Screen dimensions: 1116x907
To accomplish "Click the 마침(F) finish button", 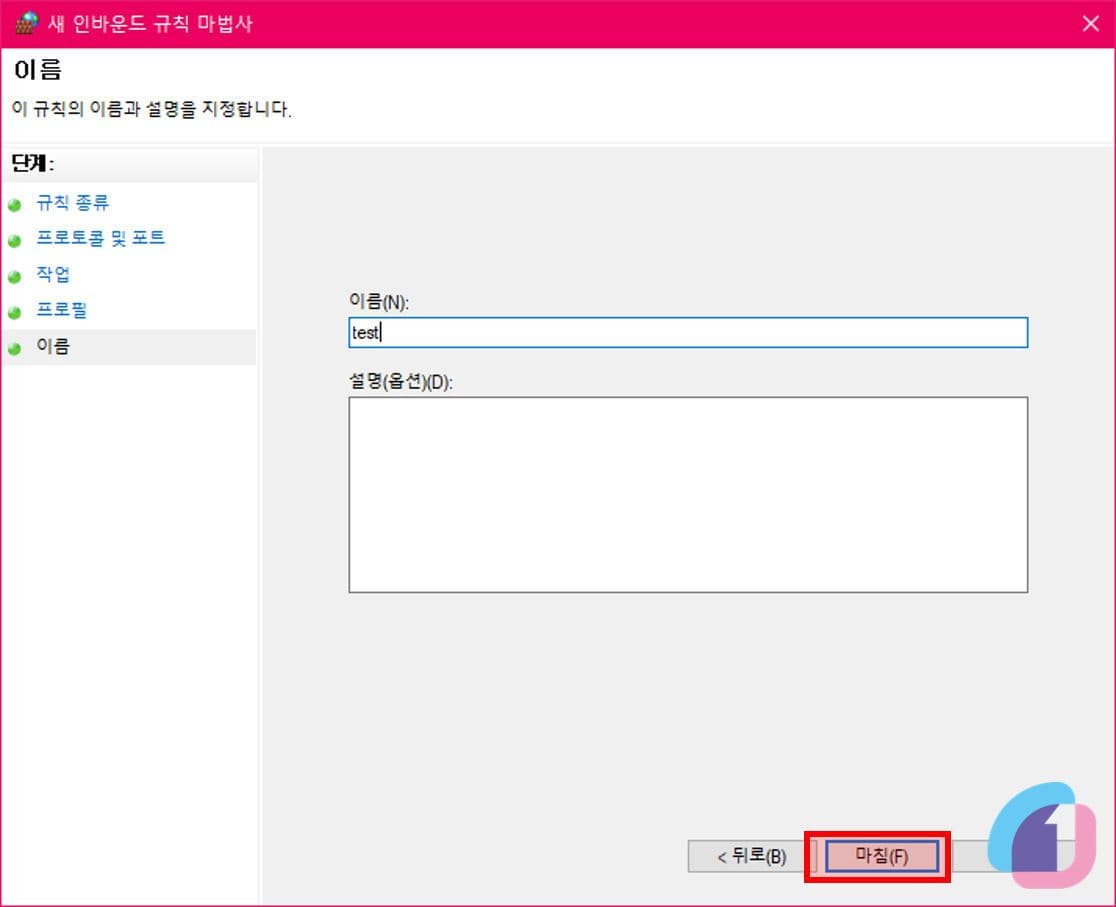I will pyautogui.click(x=881, y=856).
